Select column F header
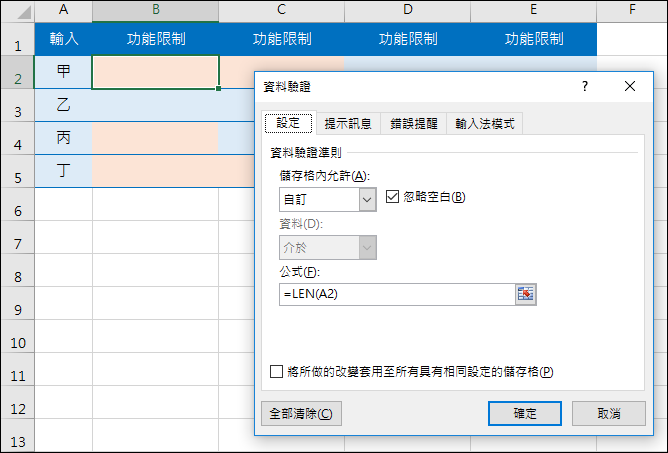Screen dimensions: 668x453 (632, 10)
